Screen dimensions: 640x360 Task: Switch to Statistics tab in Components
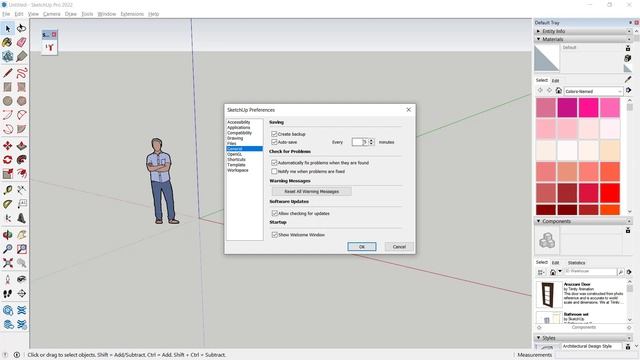(x=576, y=263)
